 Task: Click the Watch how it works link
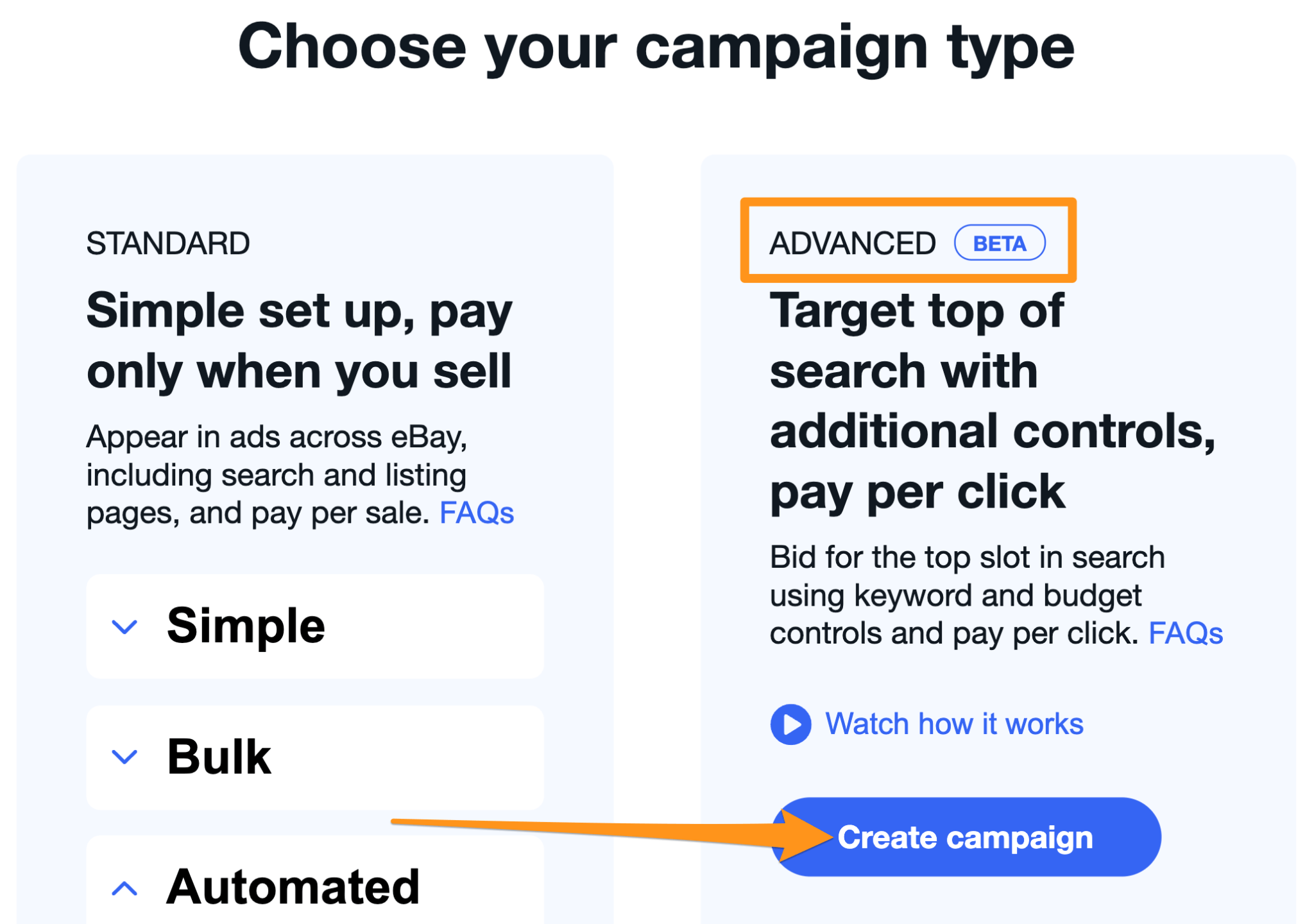tap(955, 723)
